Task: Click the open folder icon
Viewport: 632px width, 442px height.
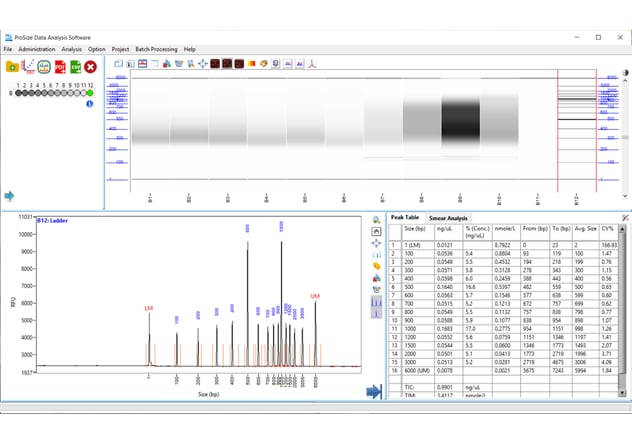Action: tap(12, 67)
